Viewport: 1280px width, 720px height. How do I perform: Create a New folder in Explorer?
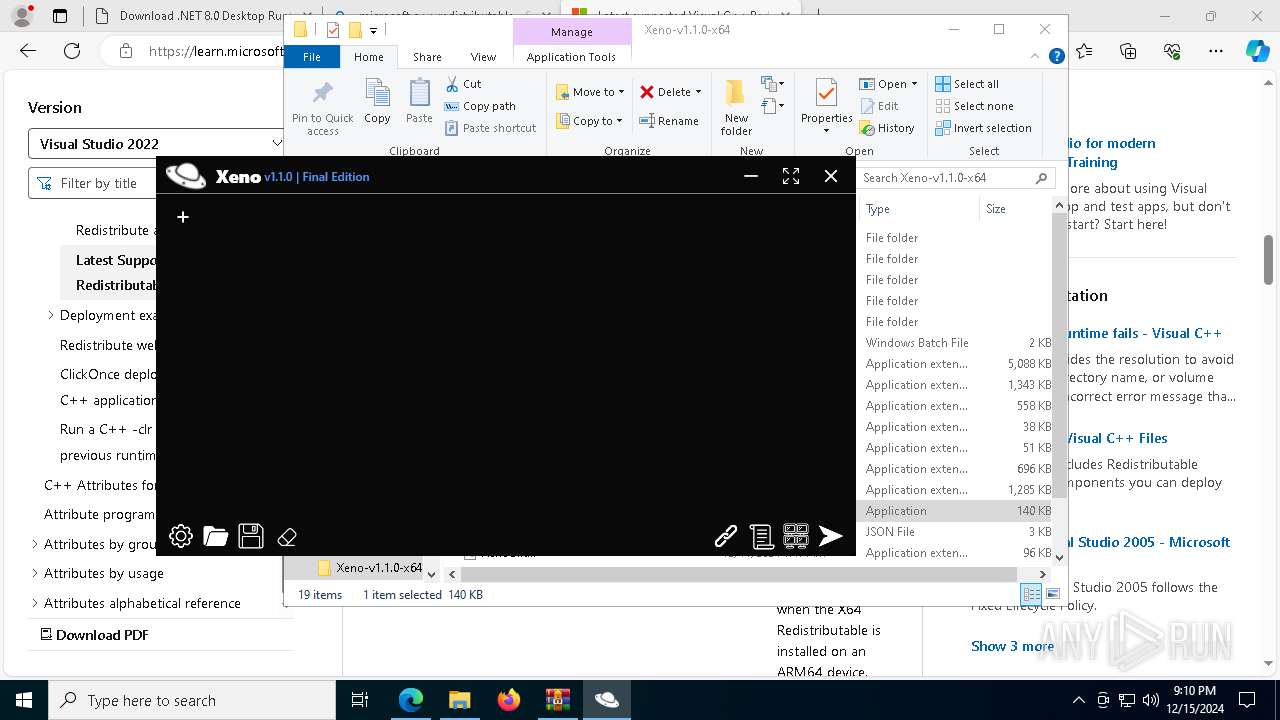(x=736, y=107)
